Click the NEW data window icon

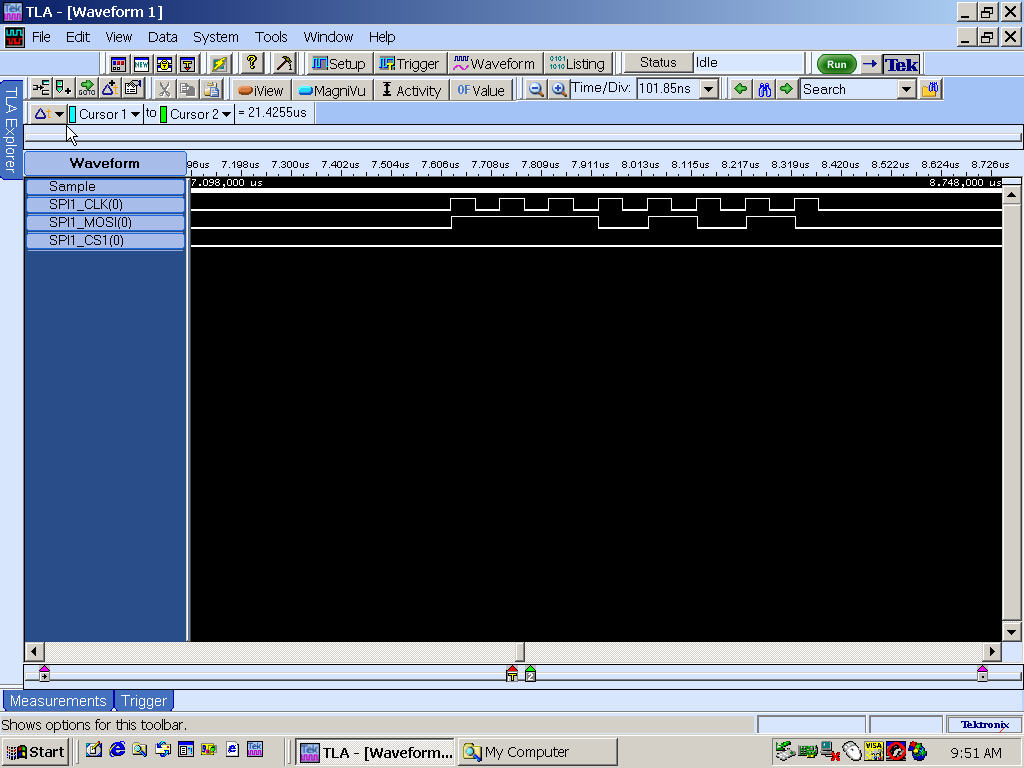point(141,64)
